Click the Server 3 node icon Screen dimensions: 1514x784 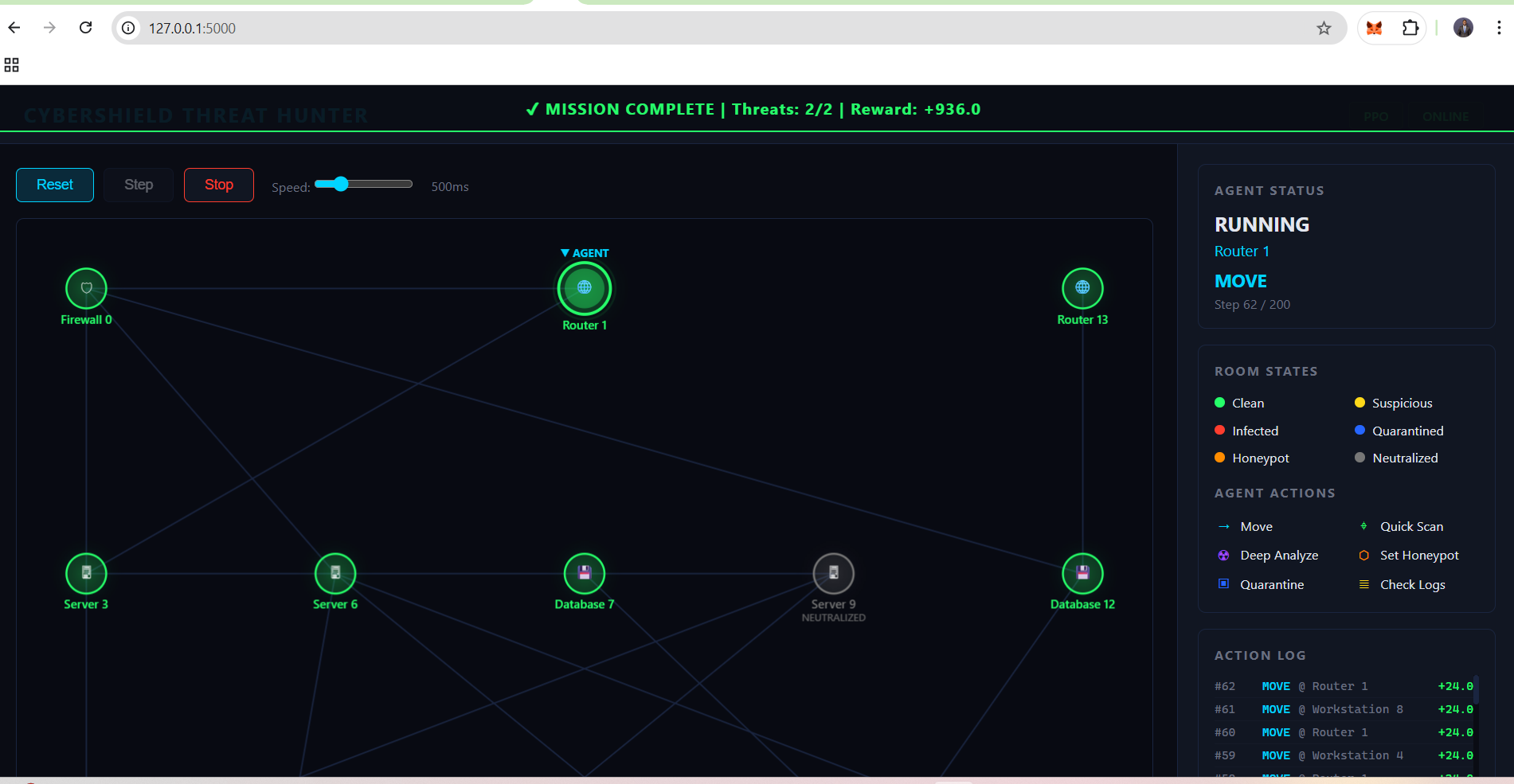pos(86,573)
